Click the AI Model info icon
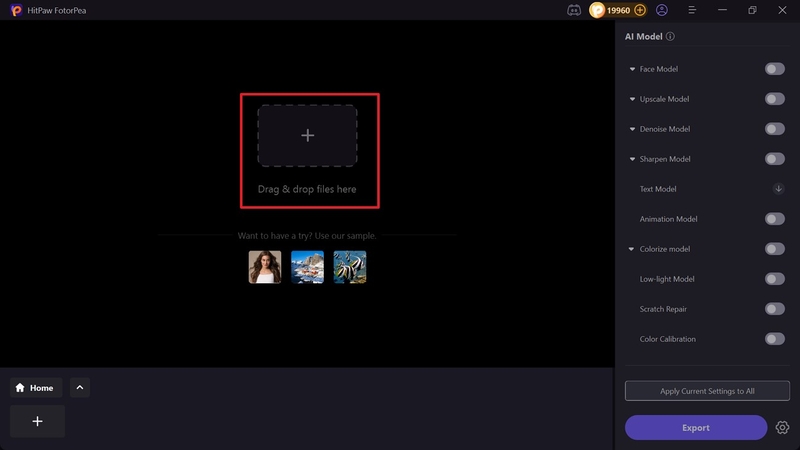The width and height of the screenshot is (800, 450). pos(670,36)
